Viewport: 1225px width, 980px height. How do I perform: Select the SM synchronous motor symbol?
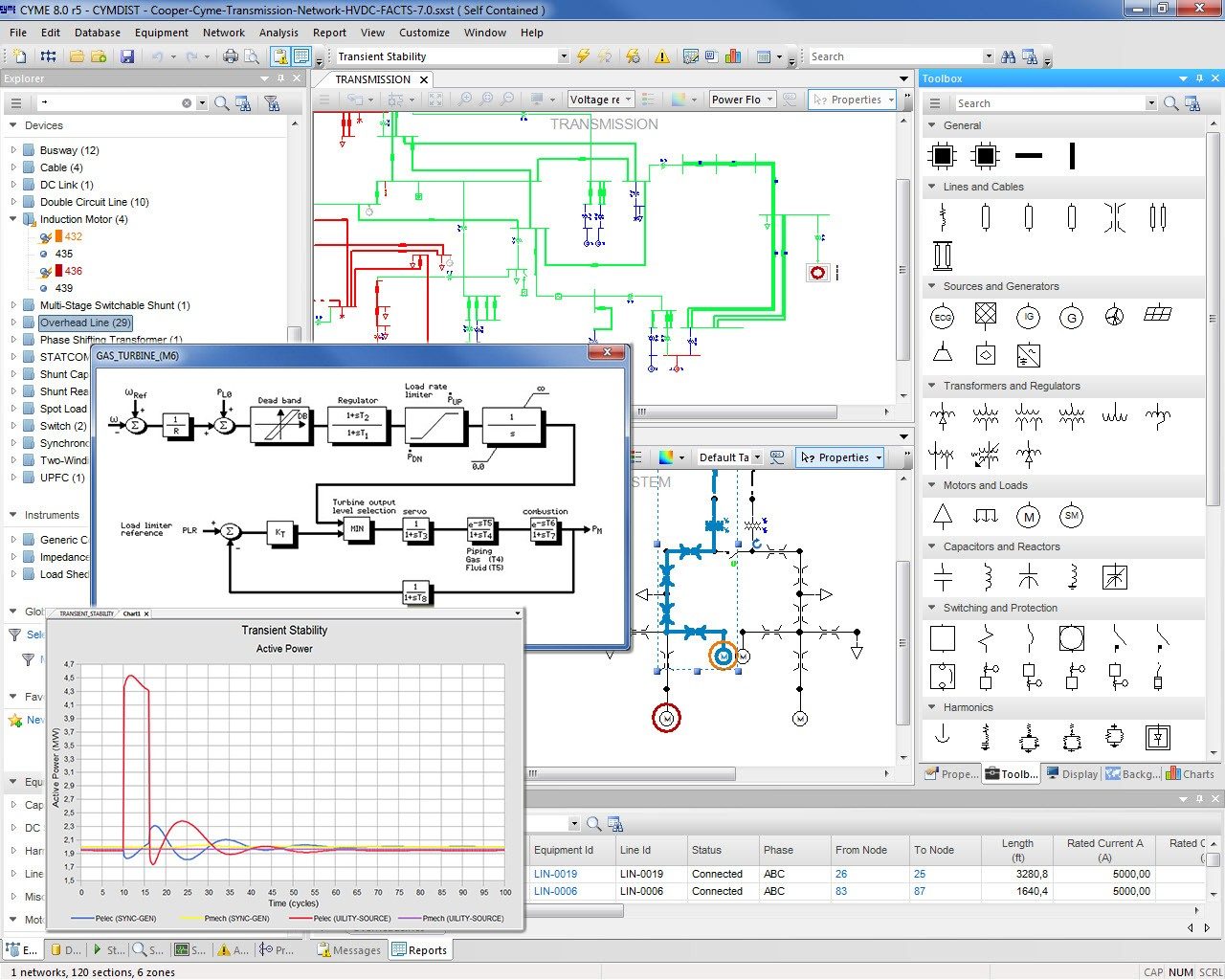(1071, 516)
